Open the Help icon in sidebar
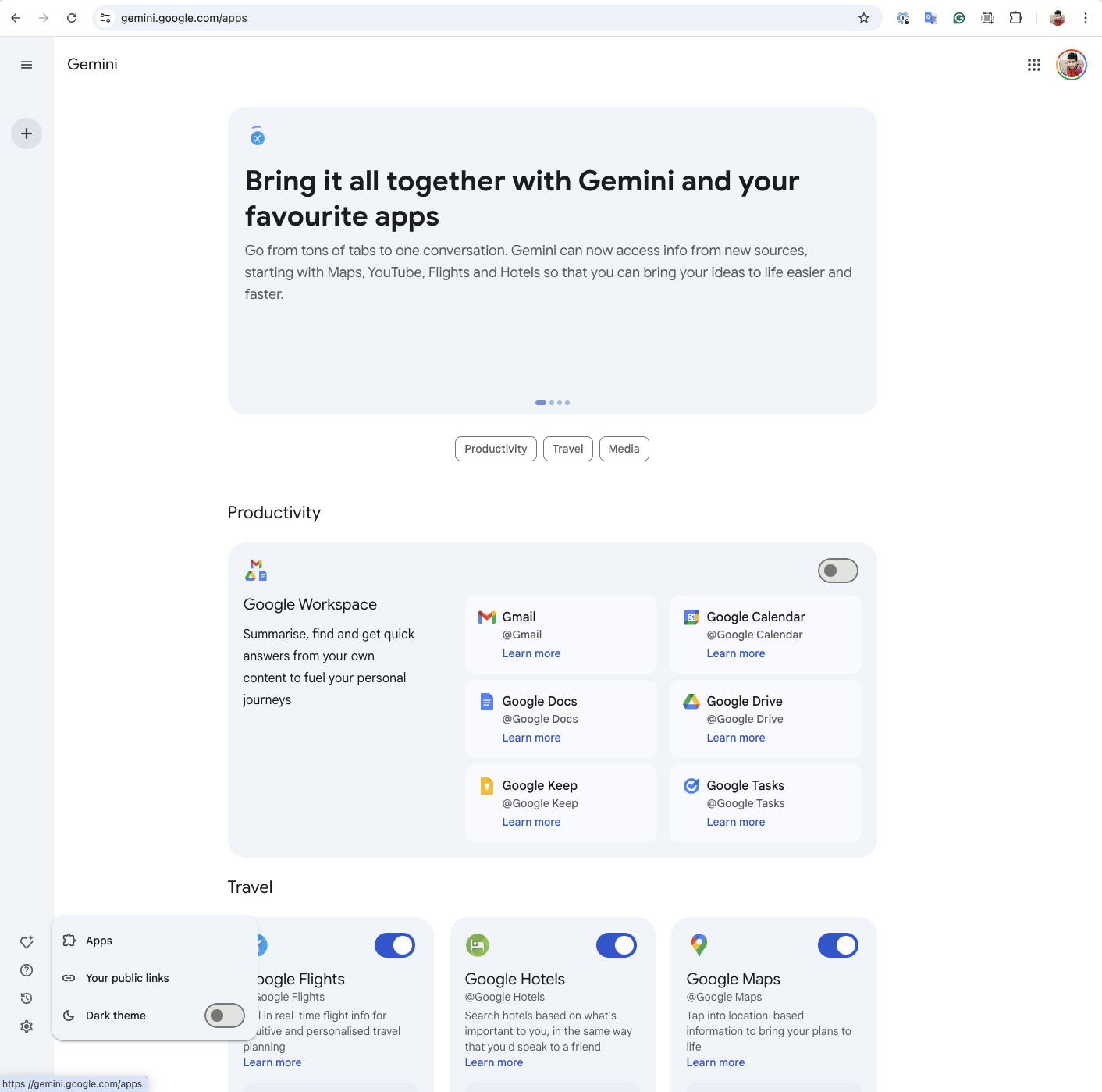 tap(27, 970)
